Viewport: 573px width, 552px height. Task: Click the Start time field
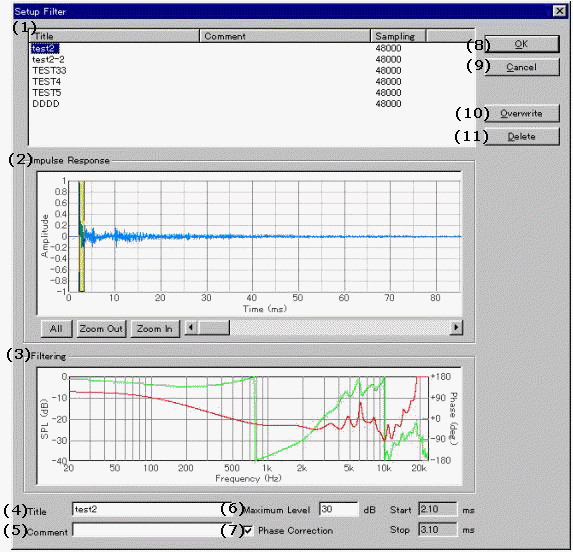[437, 509]
